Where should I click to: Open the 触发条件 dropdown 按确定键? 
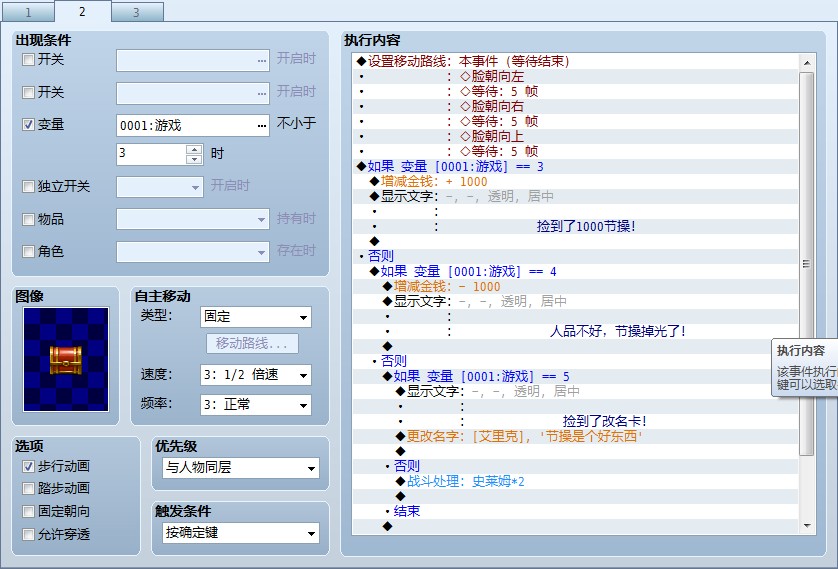click(241, 533)
